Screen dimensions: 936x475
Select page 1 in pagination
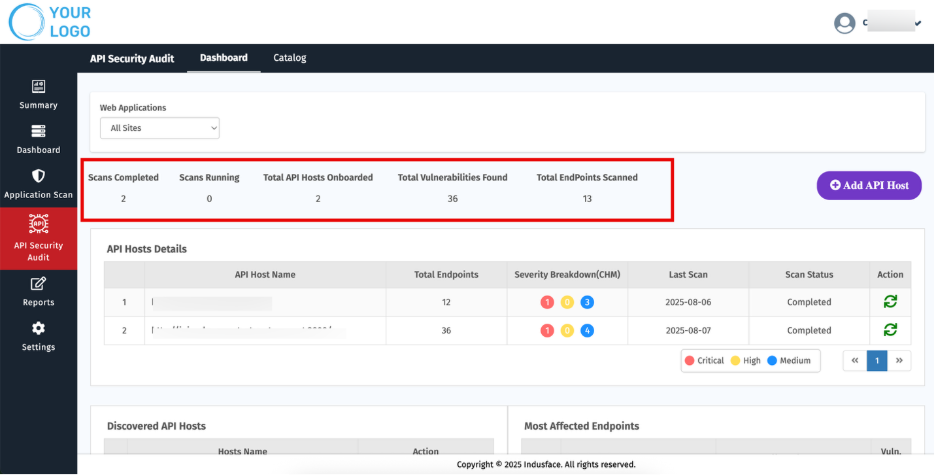point(877,360)
